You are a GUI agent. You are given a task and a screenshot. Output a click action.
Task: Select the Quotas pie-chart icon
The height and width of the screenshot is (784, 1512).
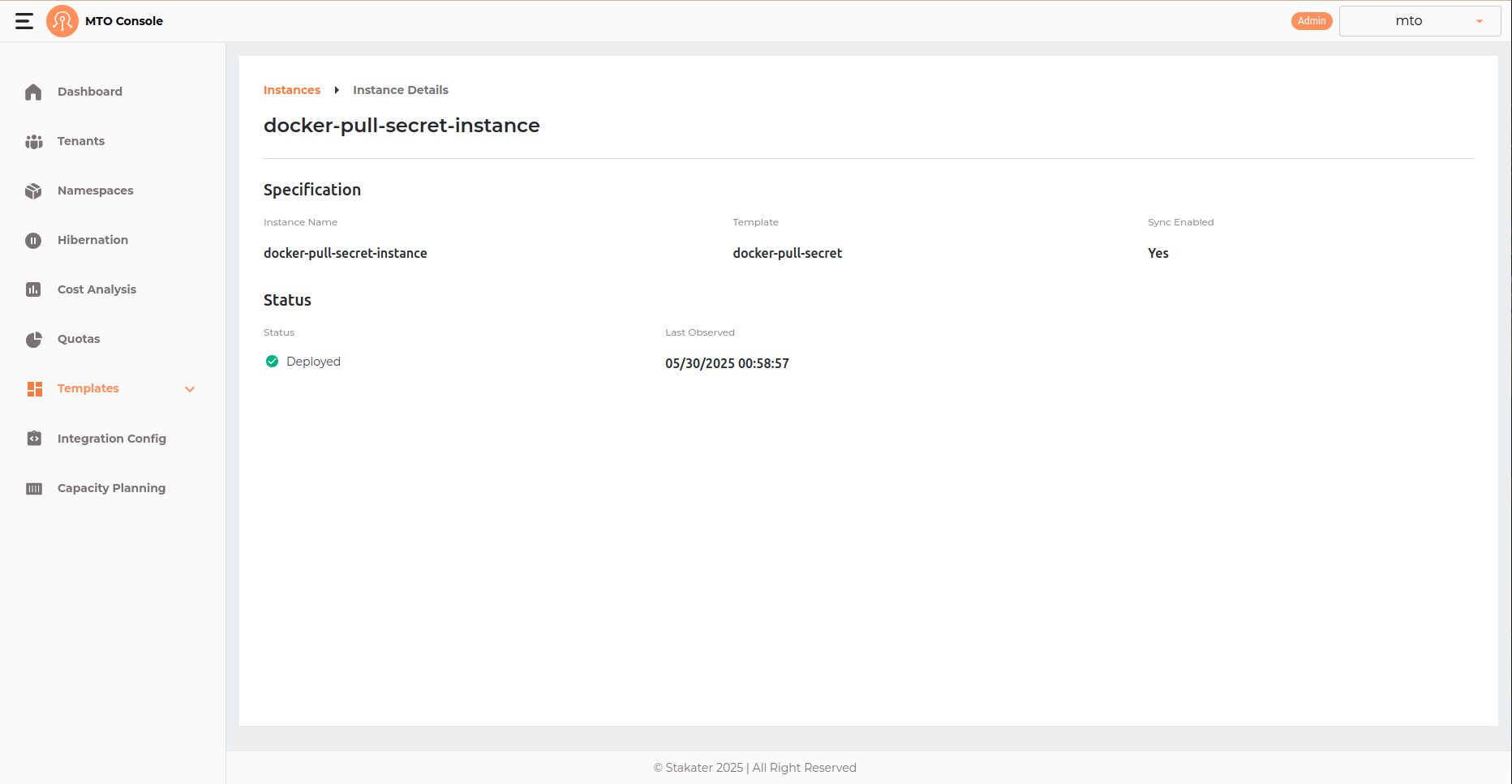click(32, 339)
